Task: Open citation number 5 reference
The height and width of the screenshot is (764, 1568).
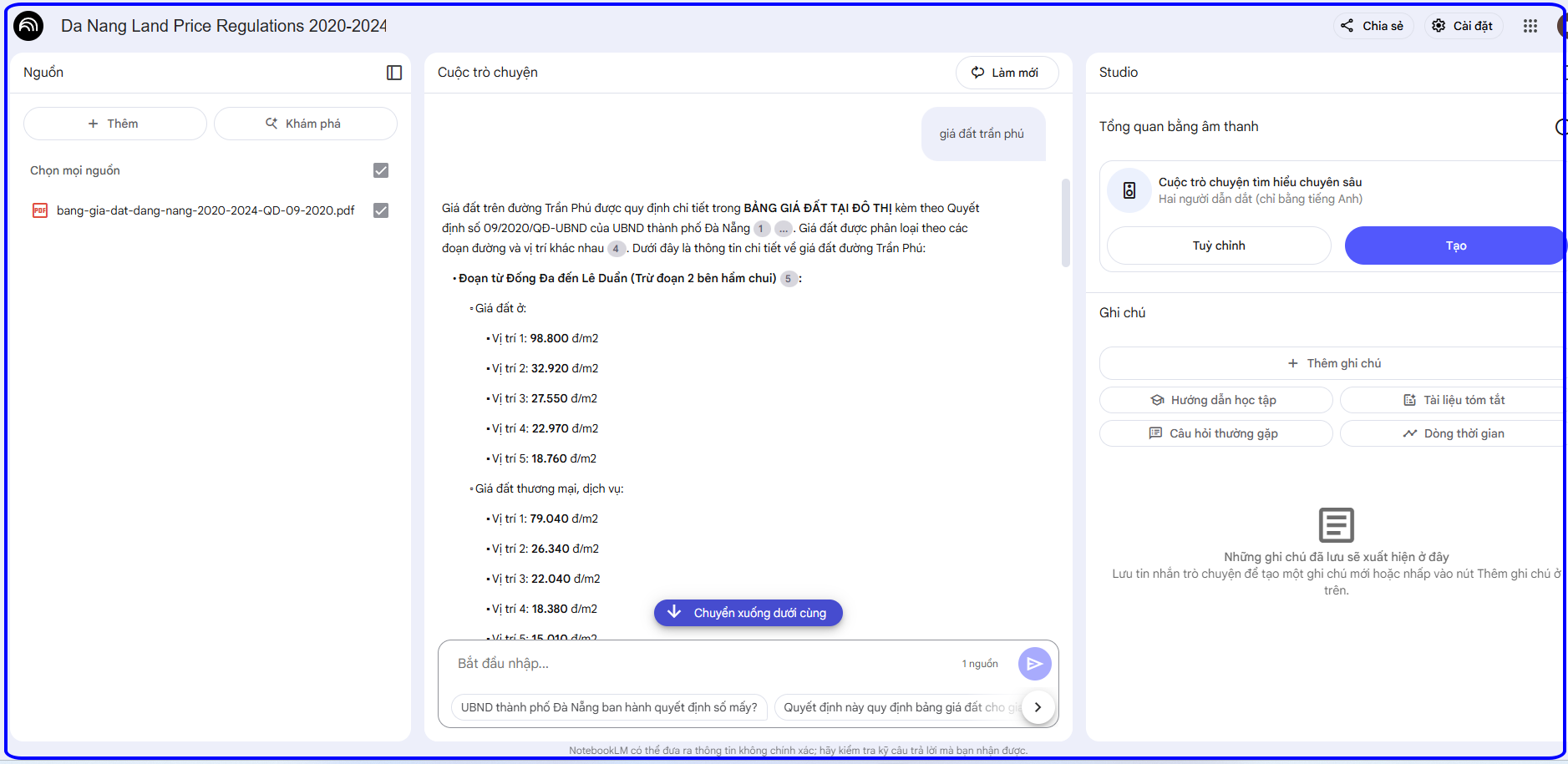Action: 788,279
